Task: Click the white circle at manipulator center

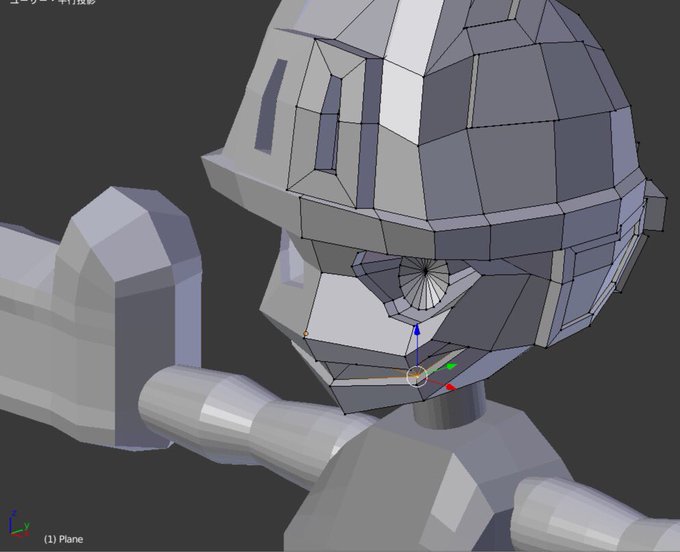Action: point(417,377)
